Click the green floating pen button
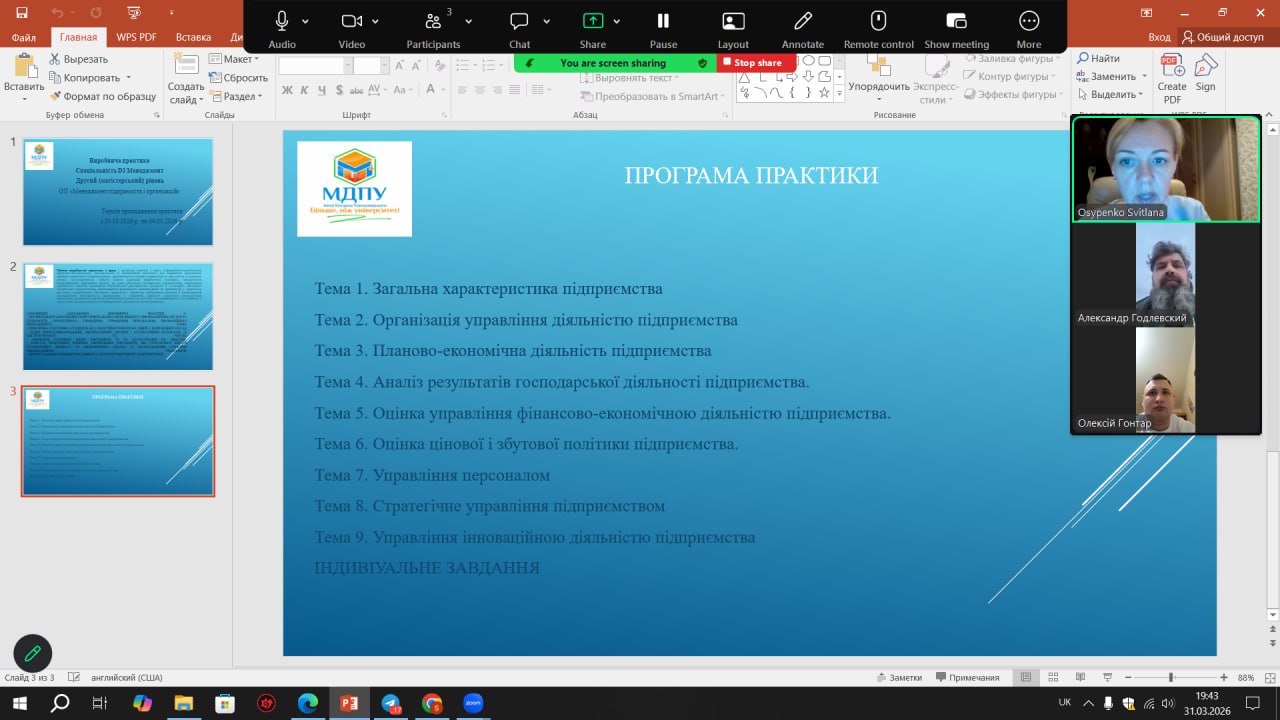The height and width of the screenshot is (720, 1280). point(32,653)
